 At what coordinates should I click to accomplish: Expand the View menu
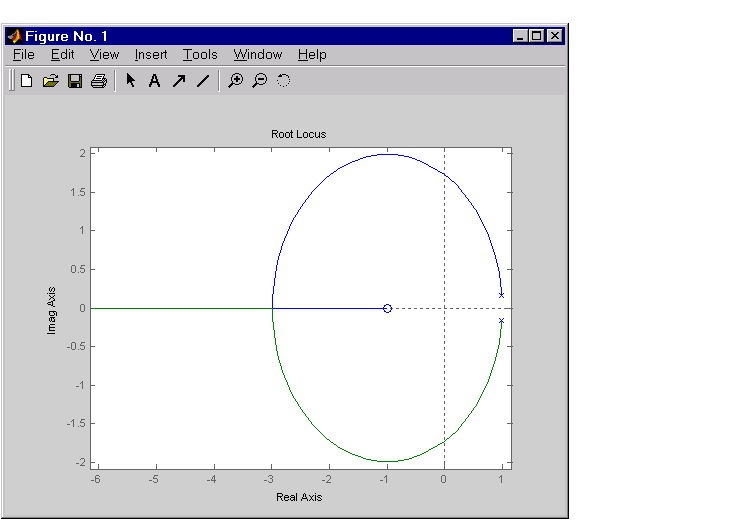coord(104,55)
